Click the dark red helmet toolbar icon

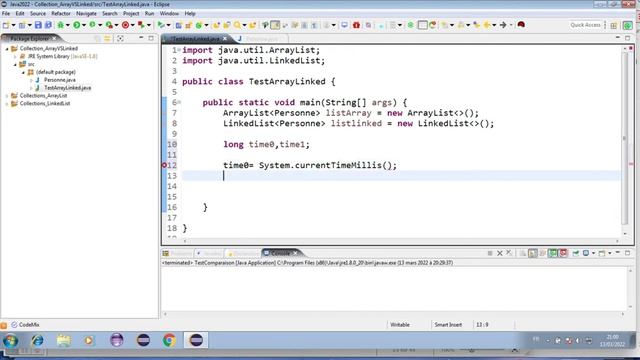click(x=521, y=25)
